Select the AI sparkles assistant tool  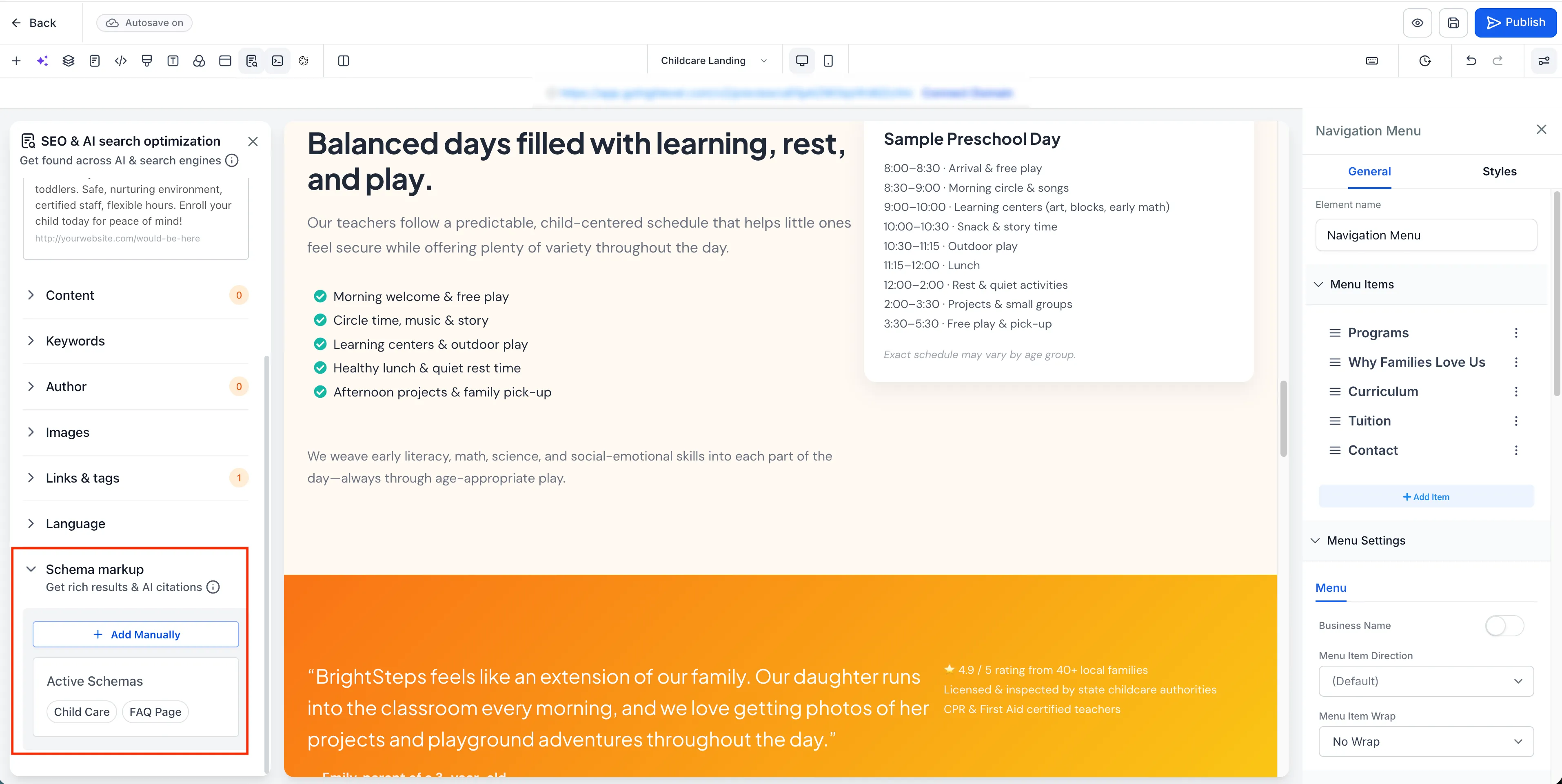coord(42,61)
